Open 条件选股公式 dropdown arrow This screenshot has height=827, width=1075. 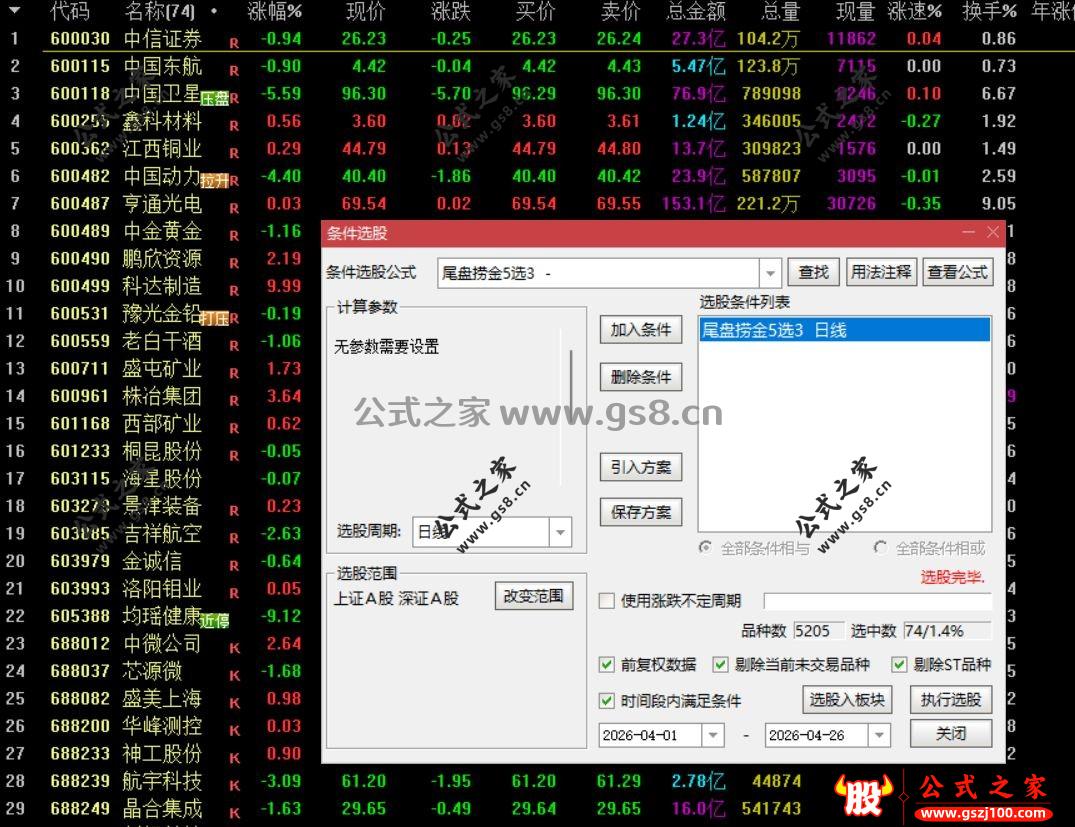[x=770, y=274]
